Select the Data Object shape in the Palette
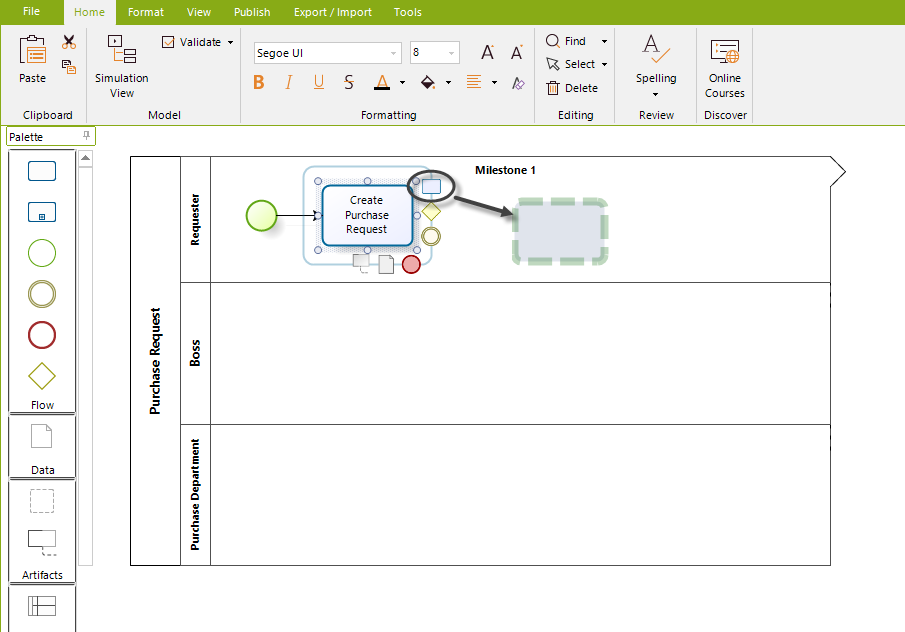Screen dimensions: 905x632 [x=42, y=436]
